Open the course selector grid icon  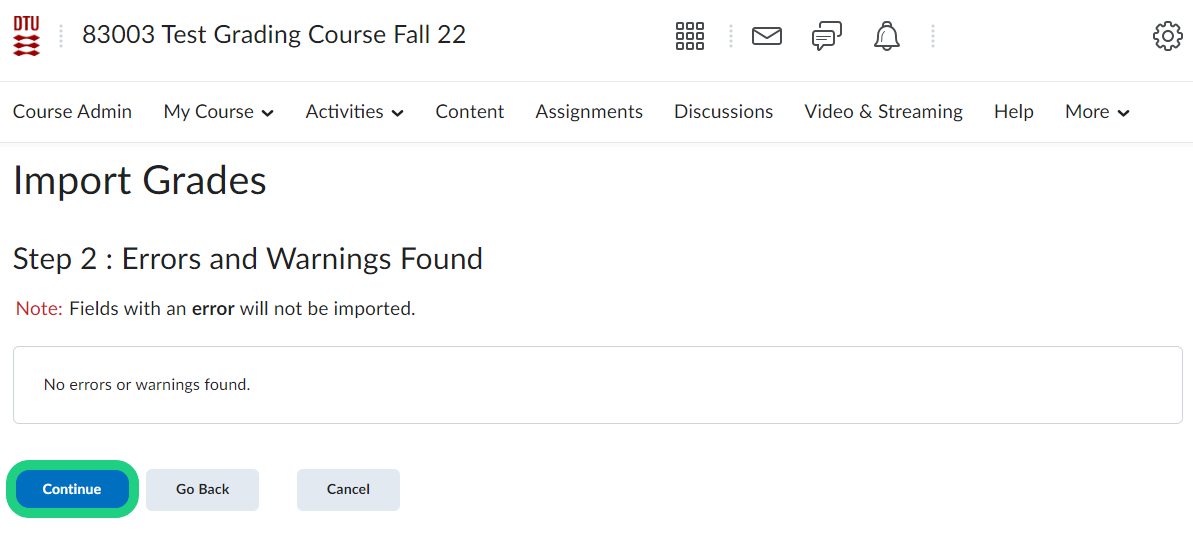pos(690,36)
